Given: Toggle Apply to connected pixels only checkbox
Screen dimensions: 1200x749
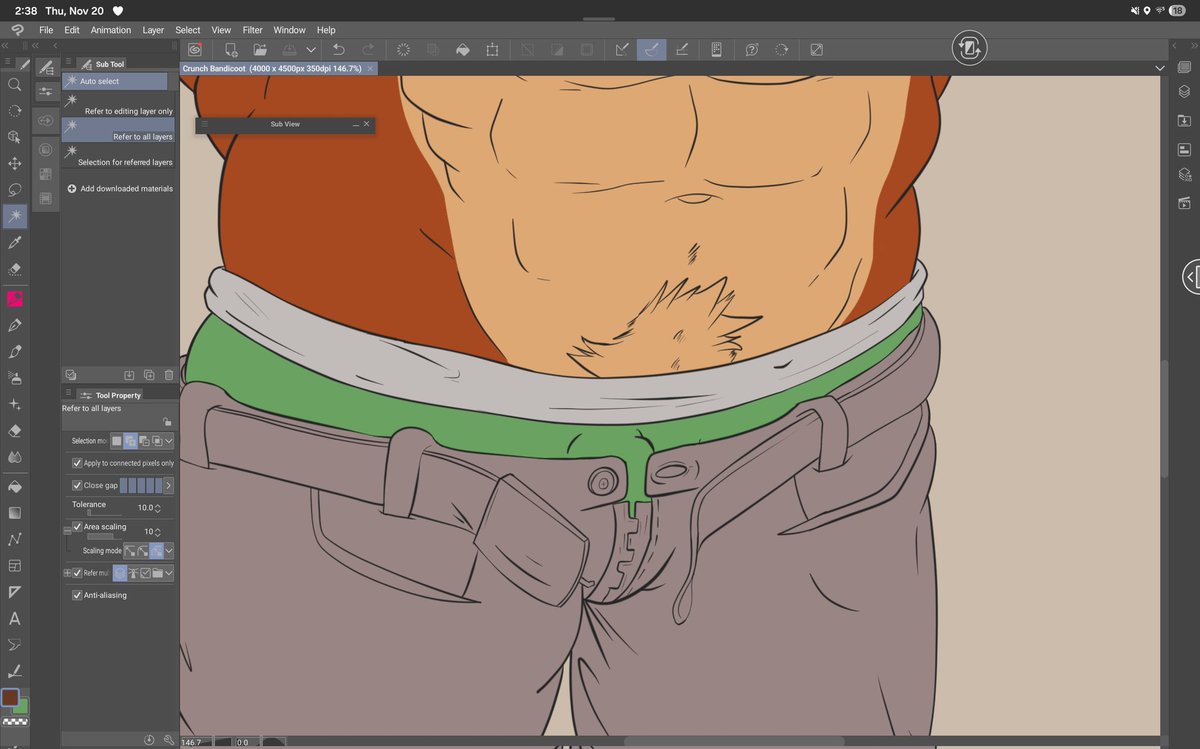Looking at the screenshot, I should pos(77,463).
